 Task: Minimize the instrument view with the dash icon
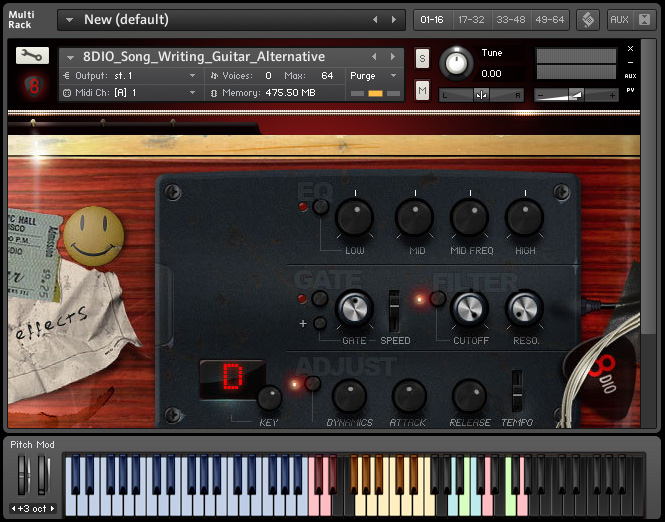pyautogui.click(x=631, y=62)
